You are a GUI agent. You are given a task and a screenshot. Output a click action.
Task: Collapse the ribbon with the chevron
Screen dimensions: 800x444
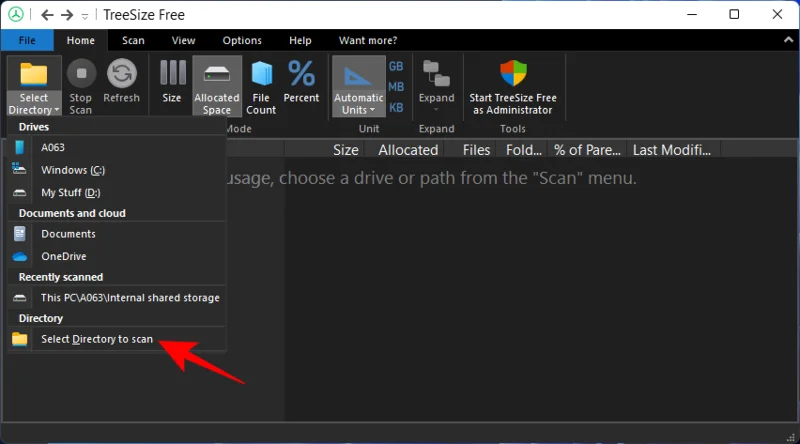coord(788,40)
